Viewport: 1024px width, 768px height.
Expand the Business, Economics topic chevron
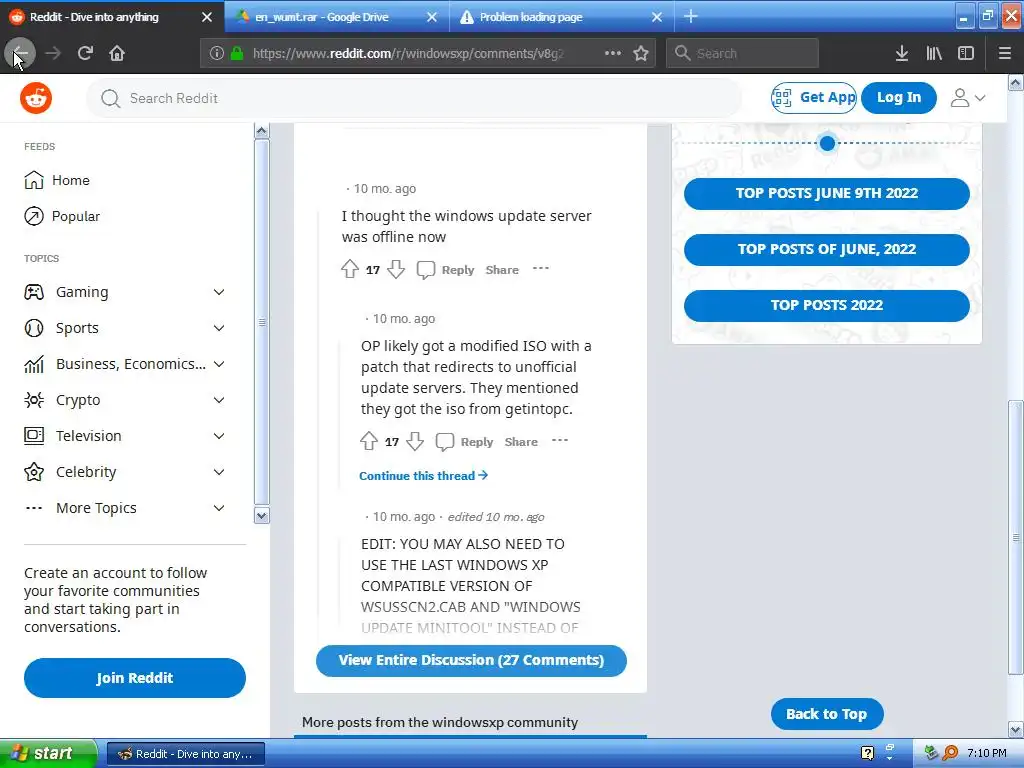(219, 364)
